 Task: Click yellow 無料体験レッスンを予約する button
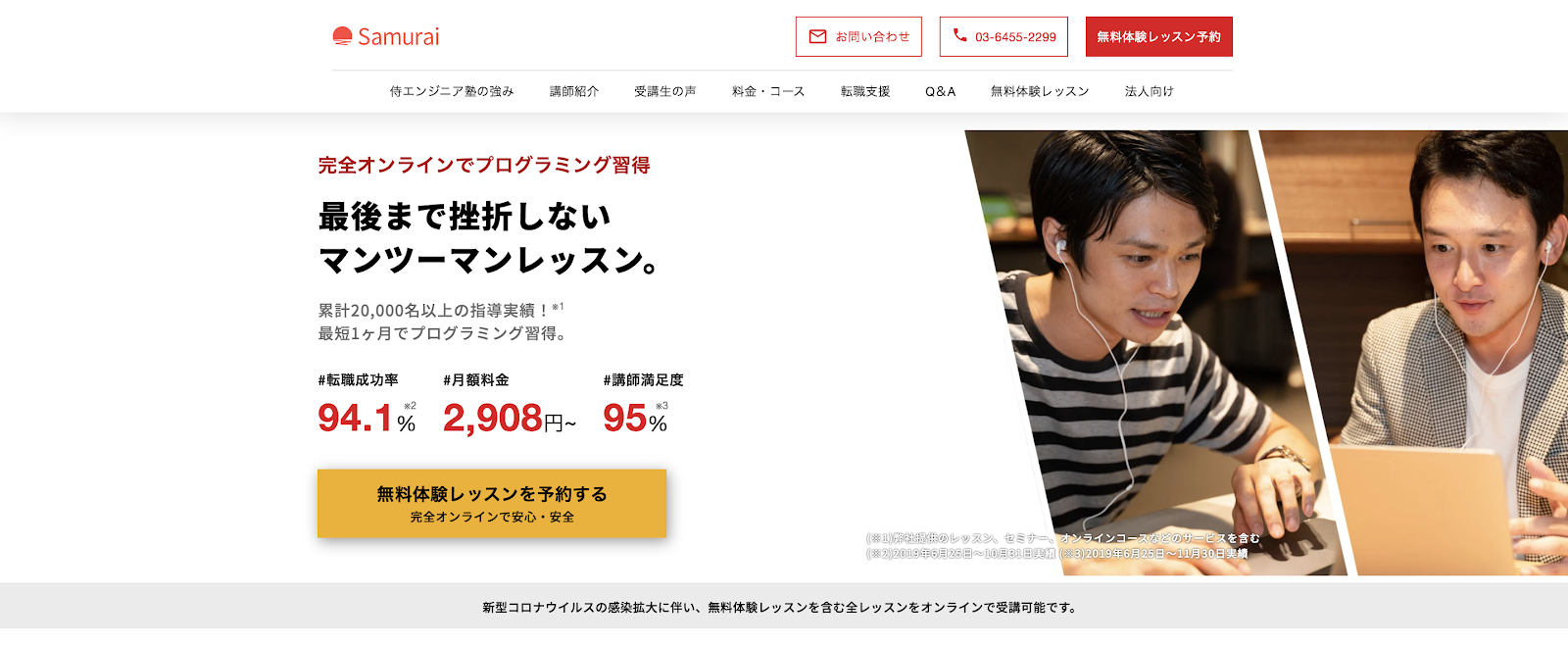[492, 503]
